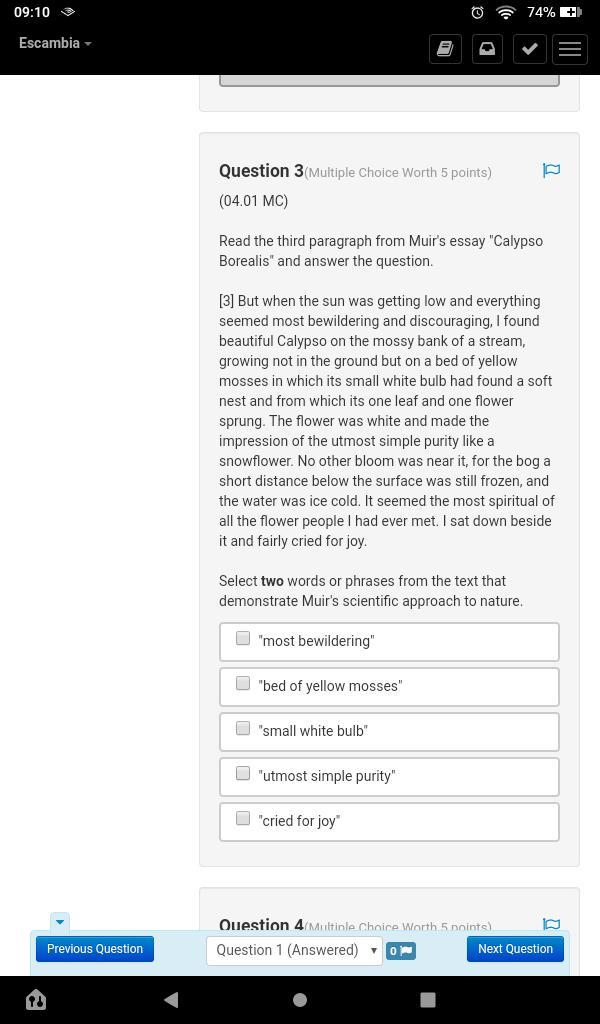Tap the recent apps square button
This screenshot has width=600, height=1024.
[428, 999]
